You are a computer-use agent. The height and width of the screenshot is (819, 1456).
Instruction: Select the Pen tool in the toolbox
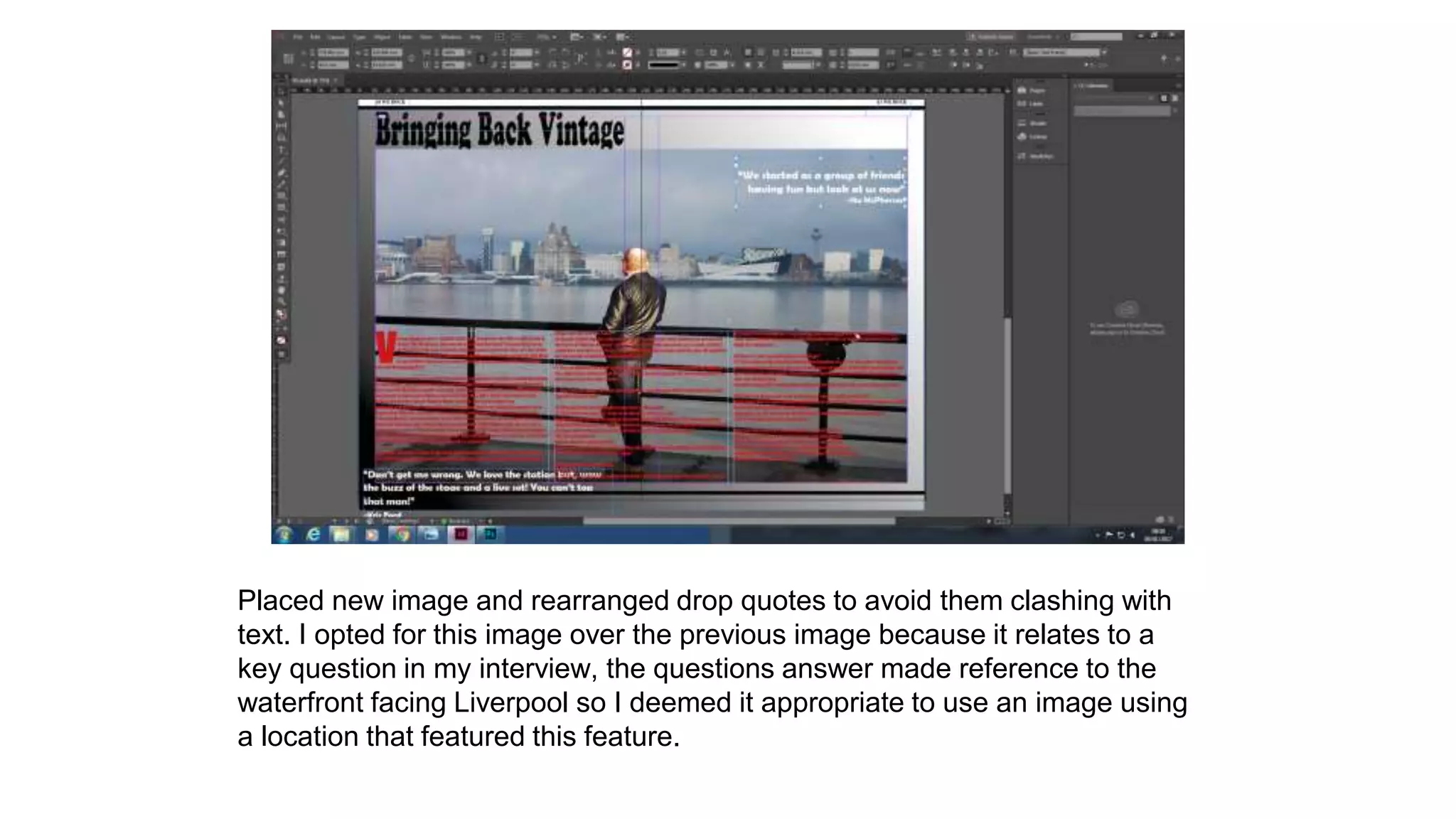click(x=281, y=173)
